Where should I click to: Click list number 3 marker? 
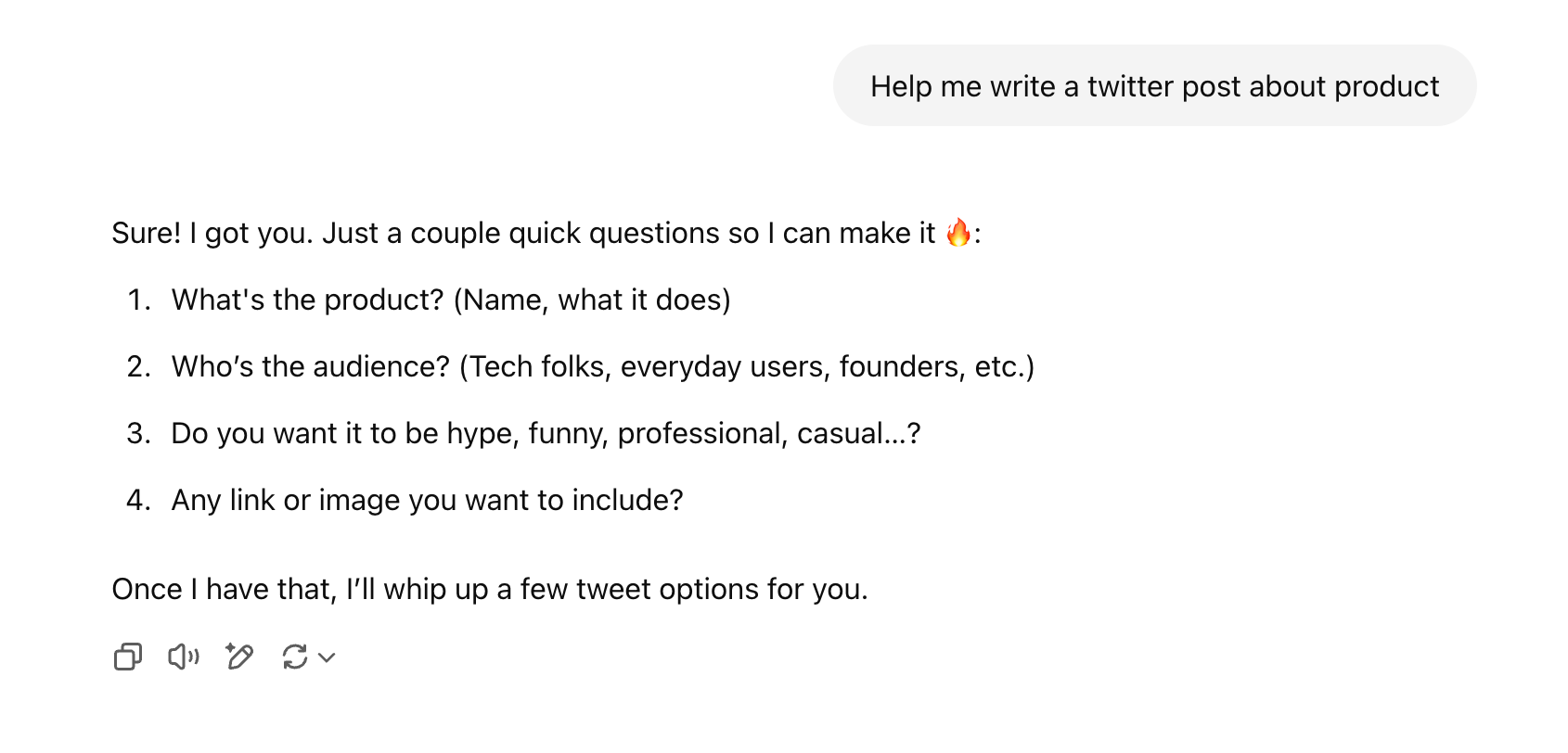point(138,433)
